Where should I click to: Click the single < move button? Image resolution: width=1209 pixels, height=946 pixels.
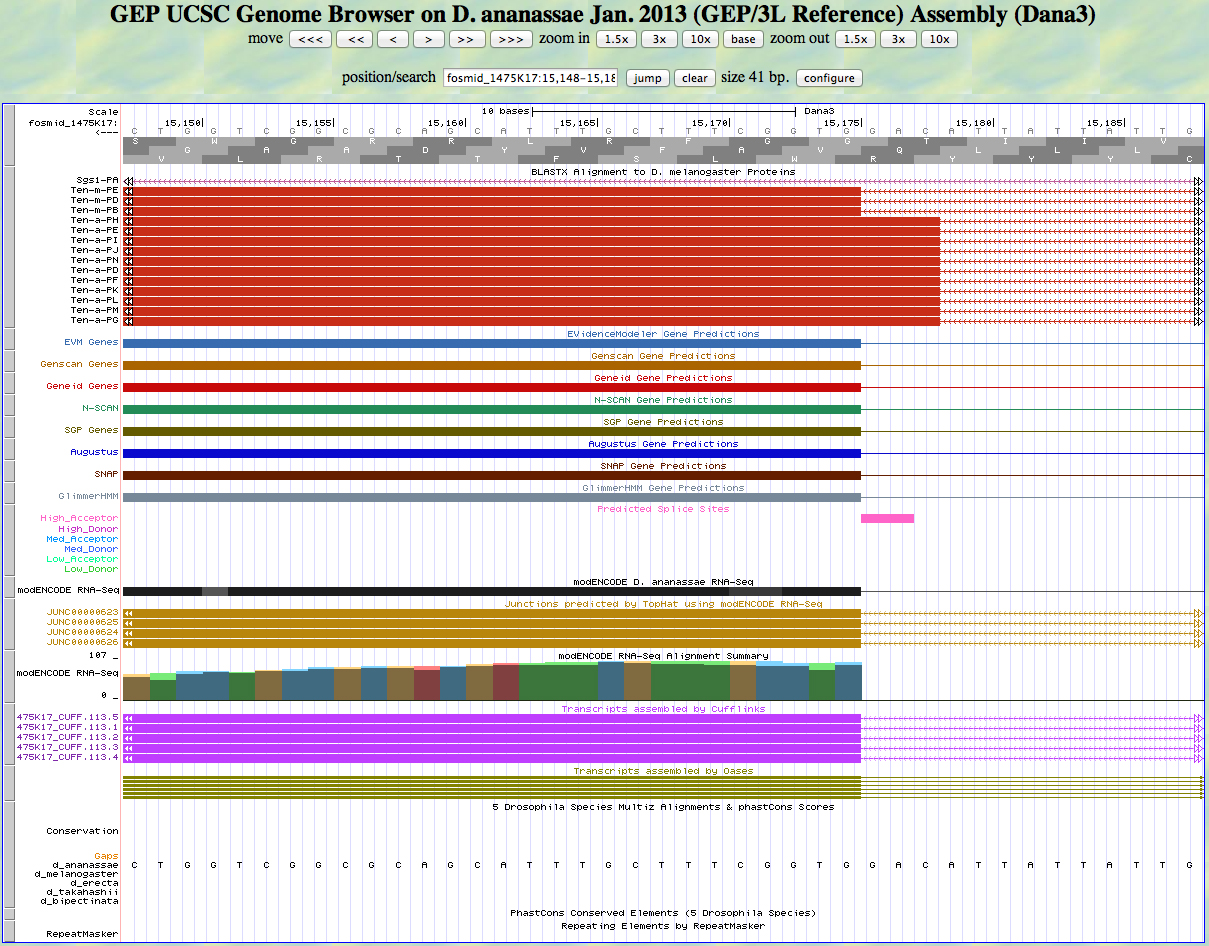pos(393,39)
